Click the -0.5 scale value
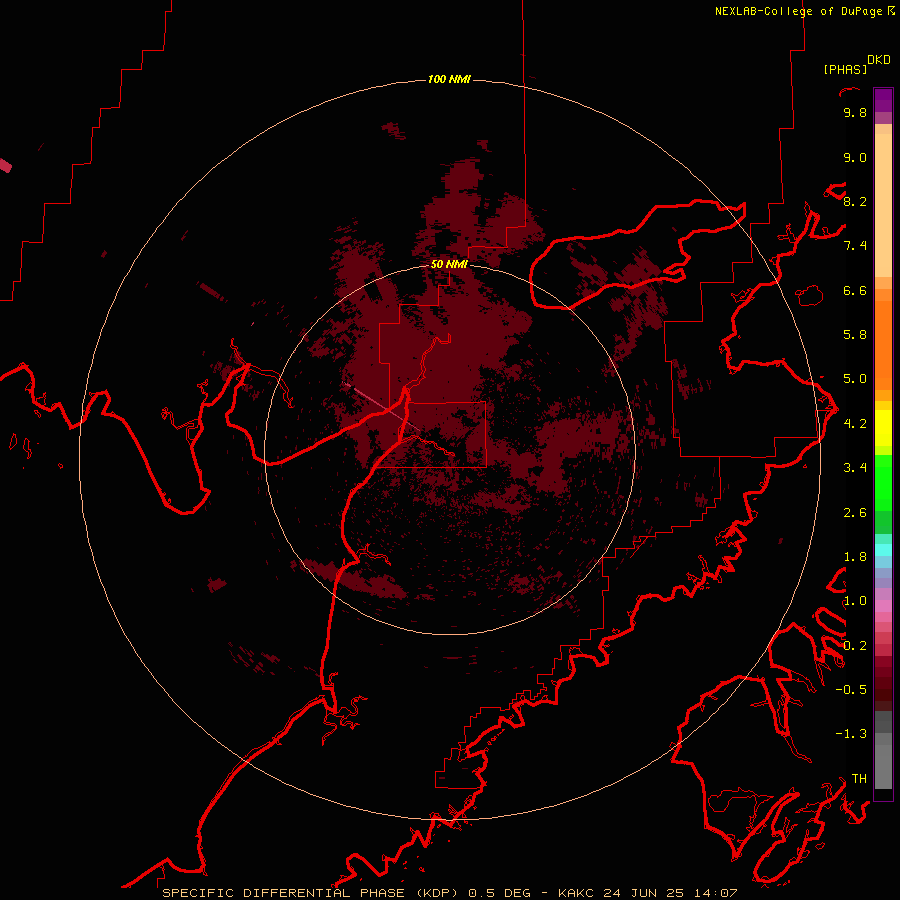The height and width of the screenshot is (900, 900). click(851, 690)
